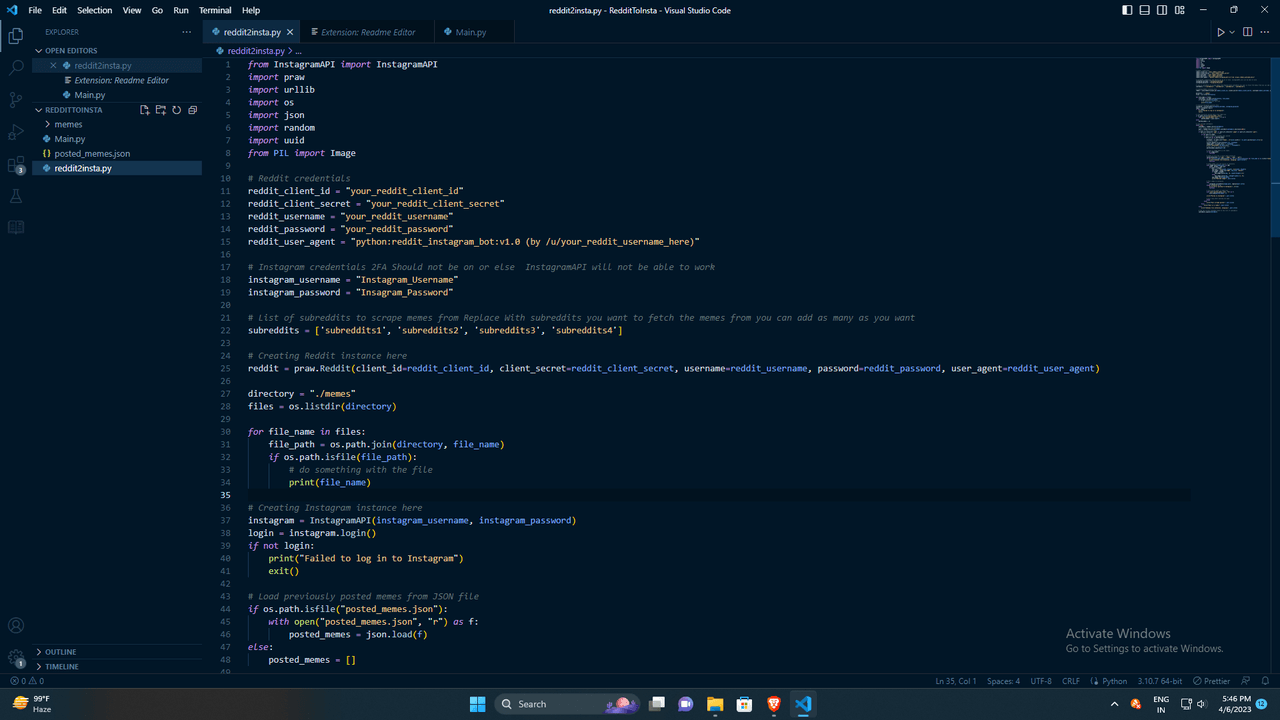Select Python interpreter 3.10.7 64-bit

pyautogui.click(x=1160, y=681)
